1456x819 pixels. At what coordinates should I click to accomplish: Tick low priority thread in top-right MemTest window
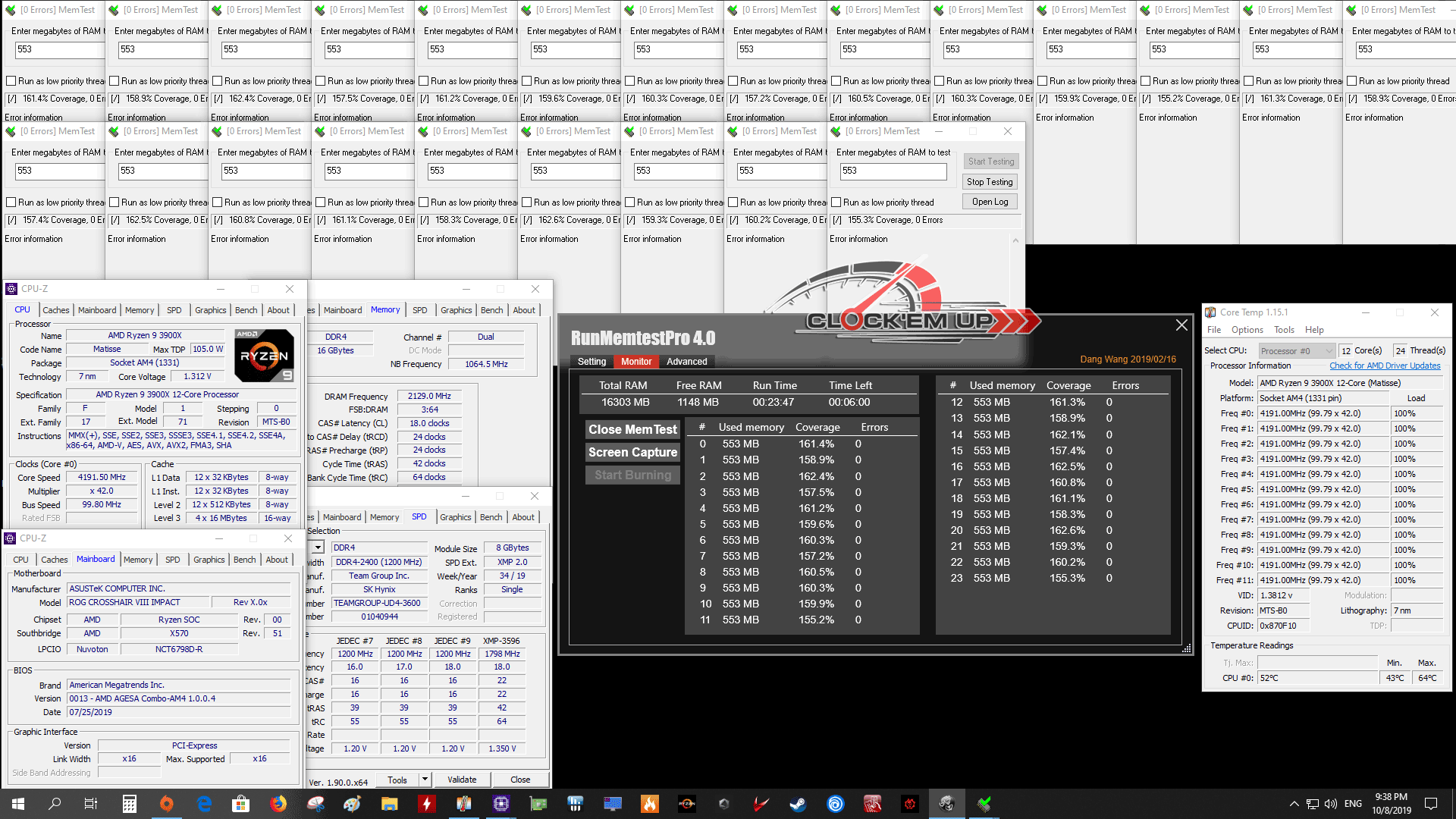1352,81
